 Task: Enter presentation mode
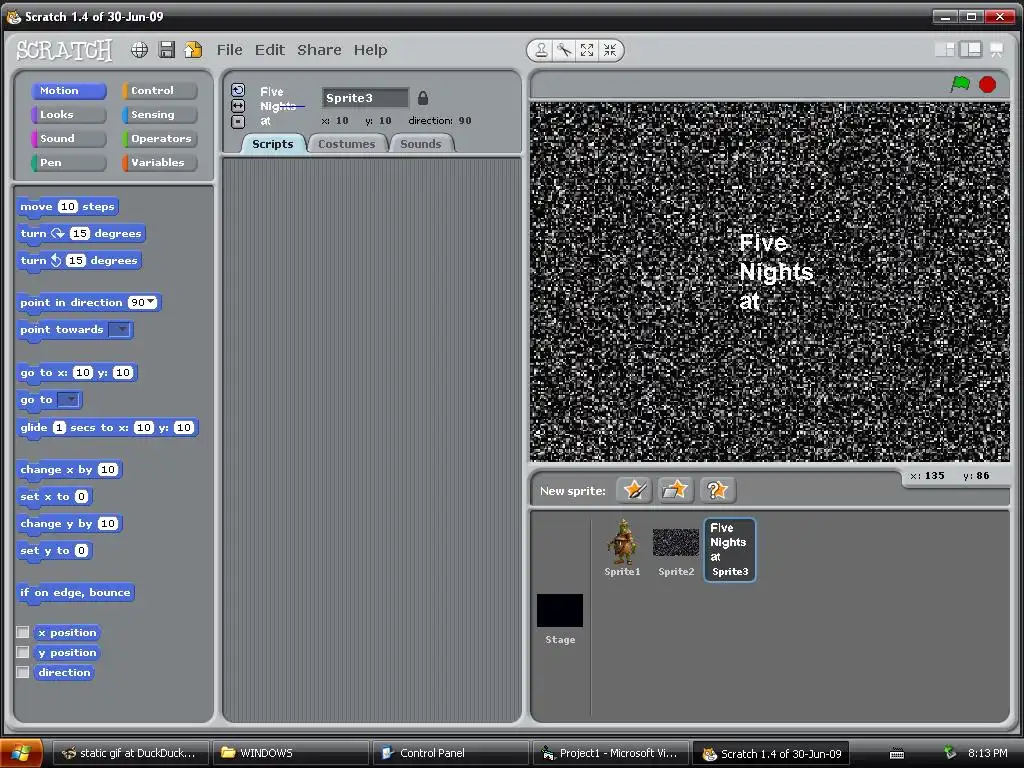pos(997,50)
